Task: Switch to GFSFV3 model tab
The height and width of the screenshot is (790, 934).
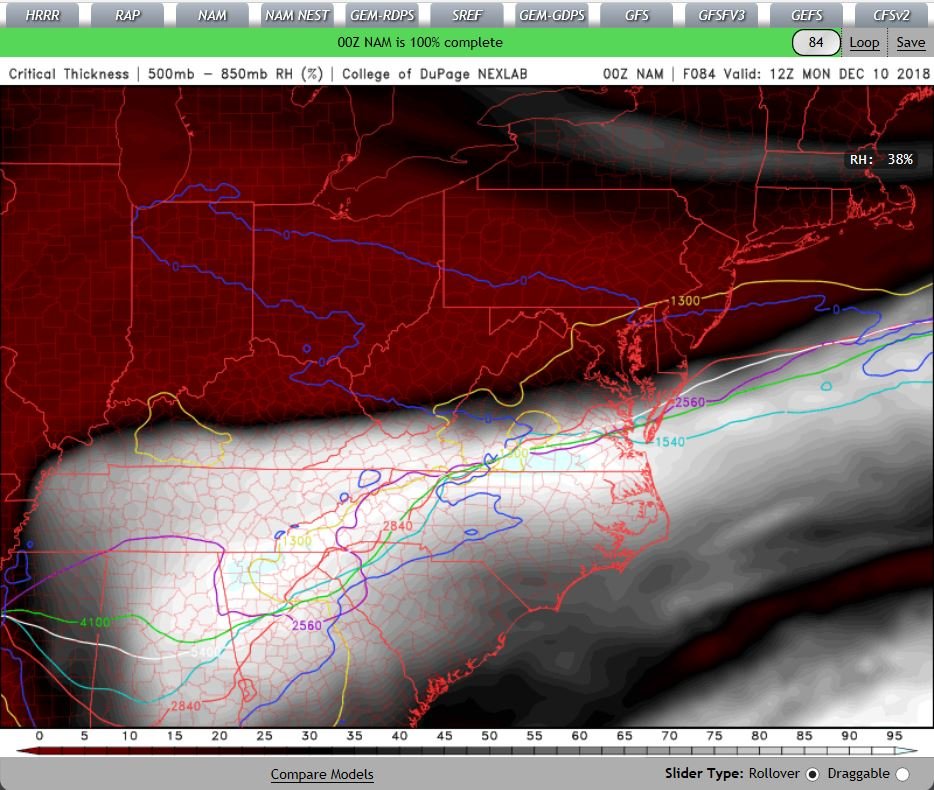Action: [722, 15]
